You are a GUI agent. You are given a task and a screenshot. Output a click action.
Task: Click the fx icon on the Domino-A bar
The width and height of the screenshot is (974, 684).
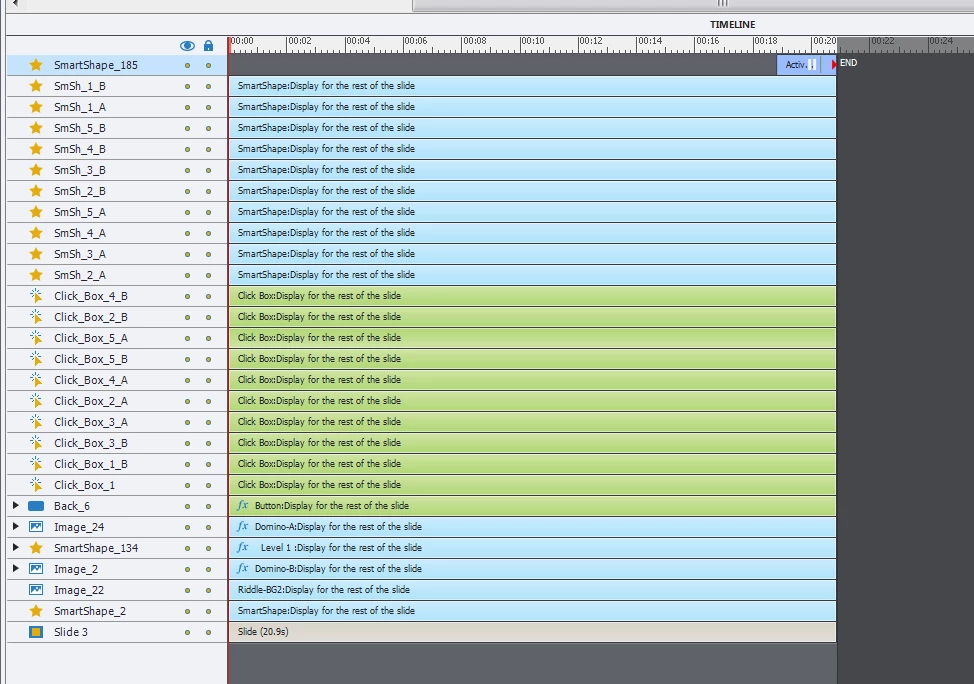(x=242, y=526)
